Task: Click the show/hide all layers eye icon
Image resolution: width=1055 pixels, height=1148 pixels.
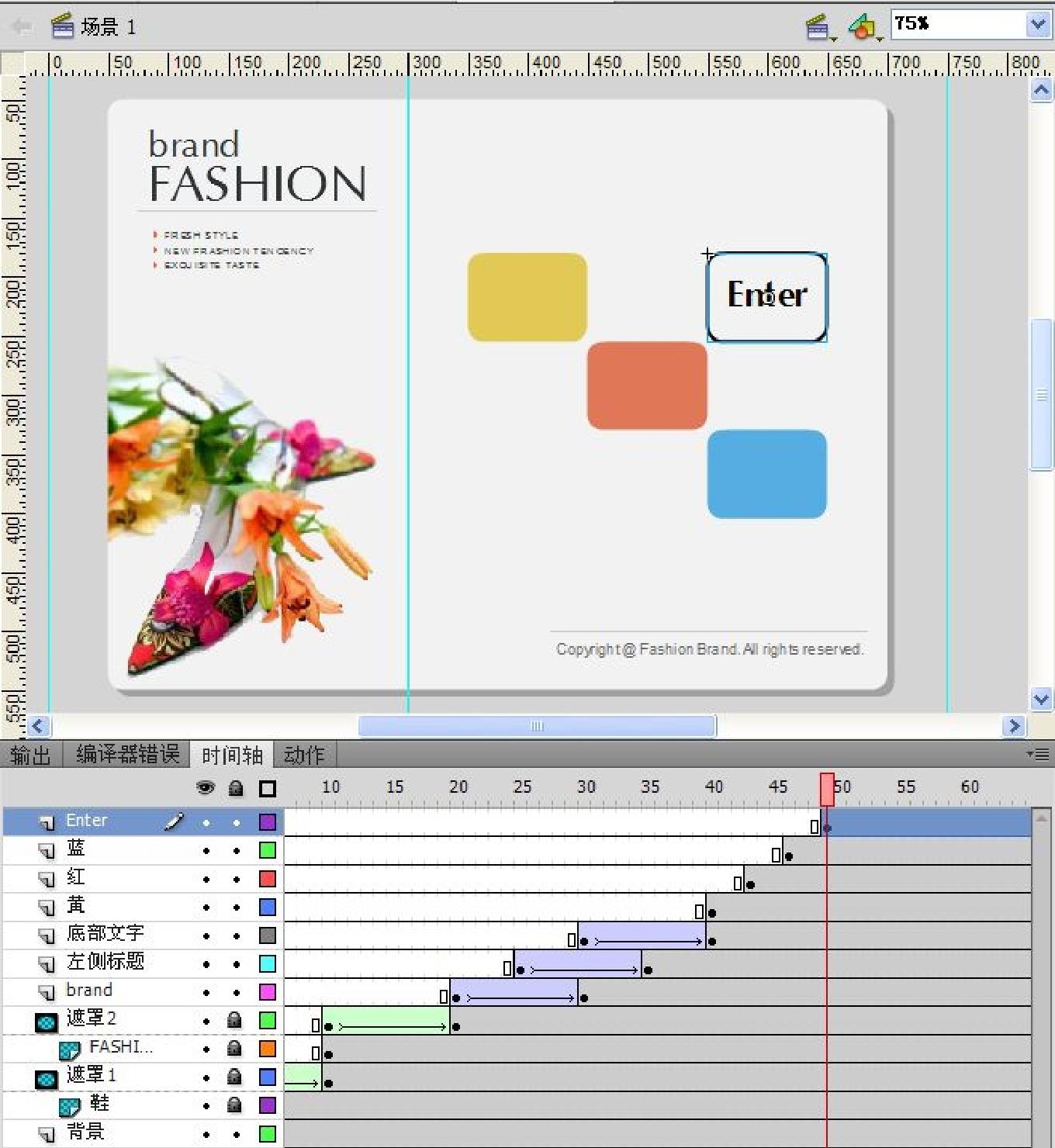Action: click(206, 788)
